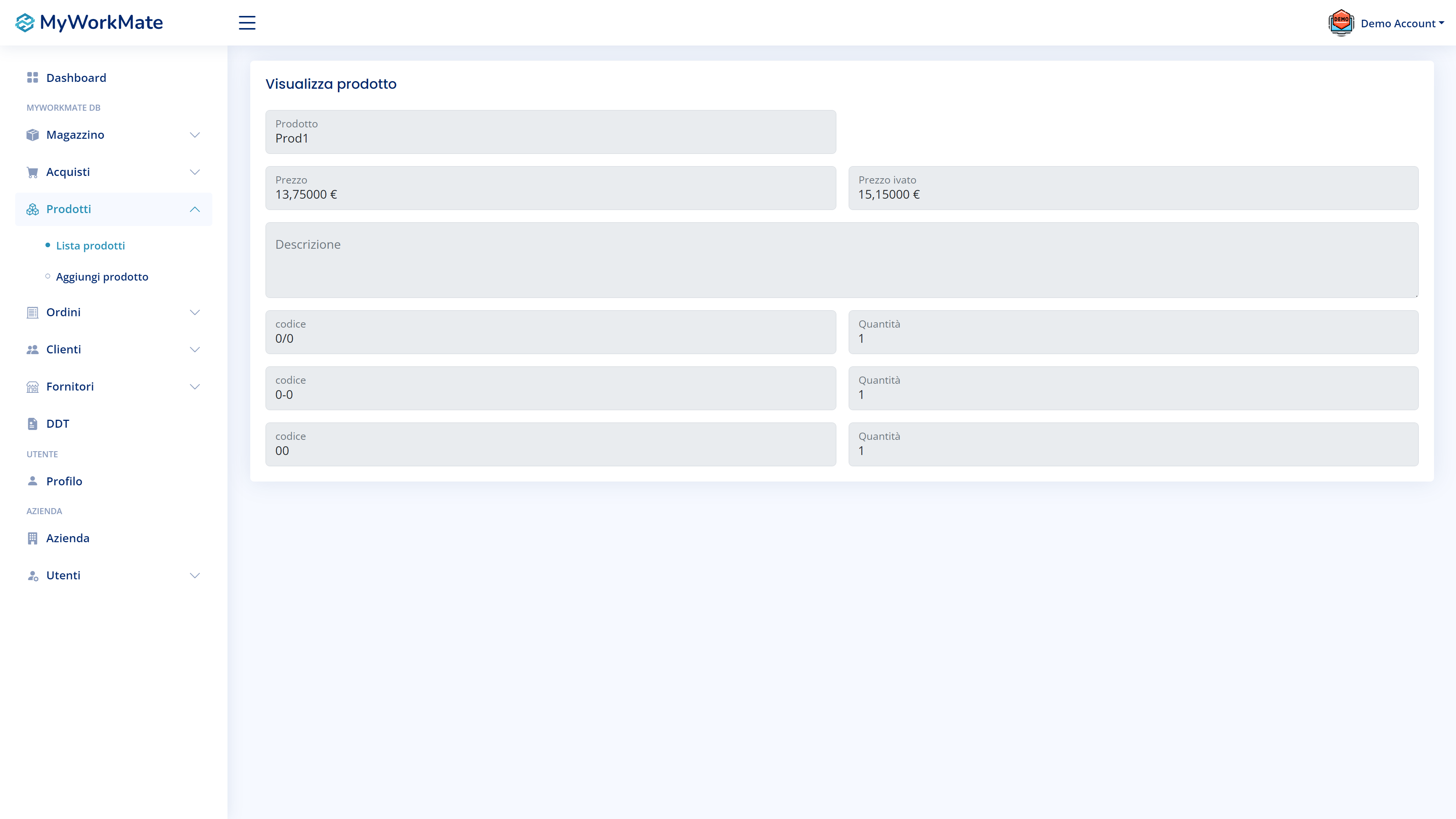
Task: Open the Magazzino menu item
Action: pos(114,135)
